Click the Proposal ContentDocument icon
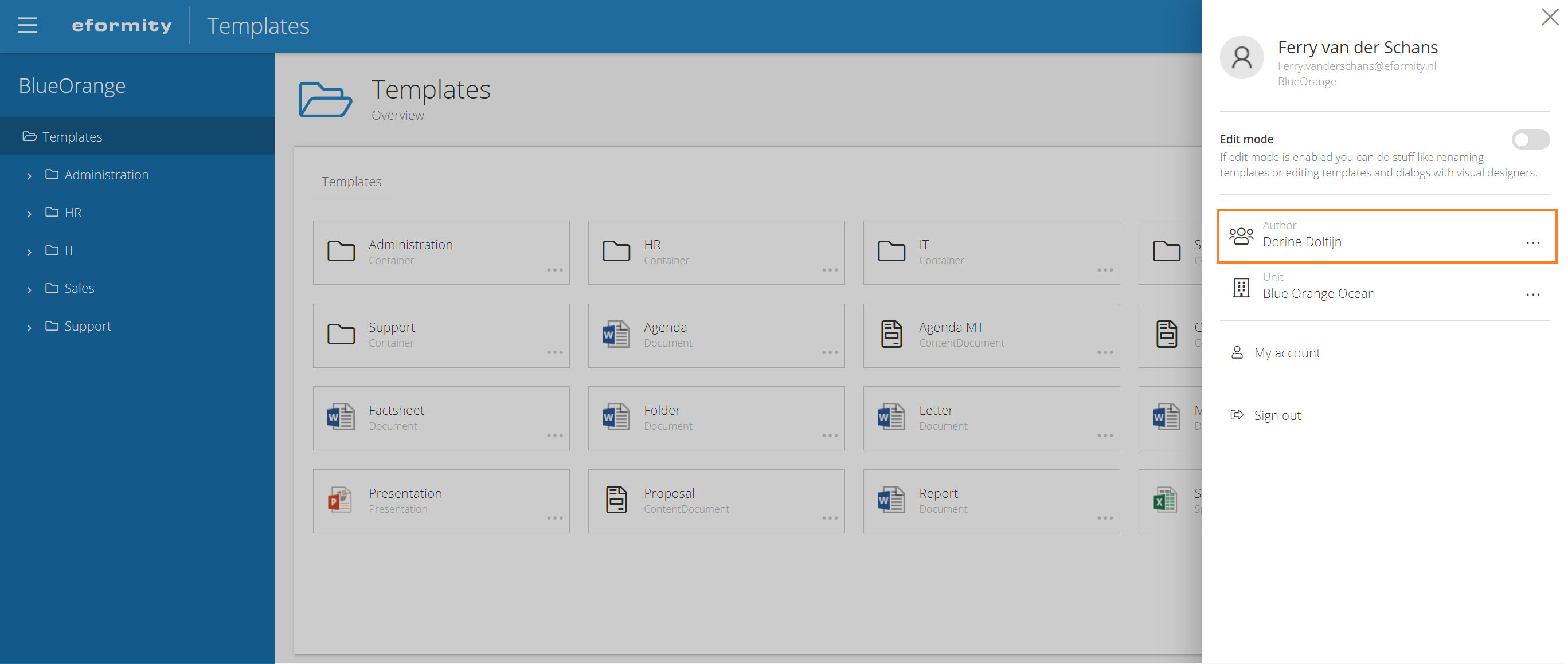The height and width of the screenshot is (664, 1568). point(616,500)
